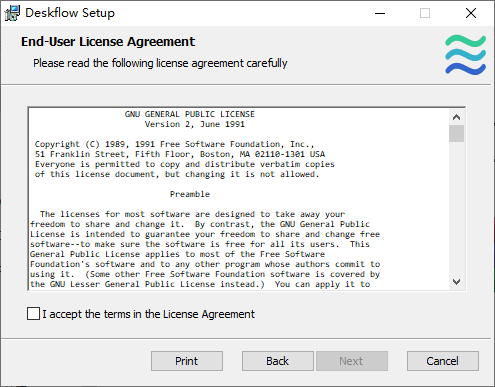Click the disabled maximize window icon

pos(425,13)
